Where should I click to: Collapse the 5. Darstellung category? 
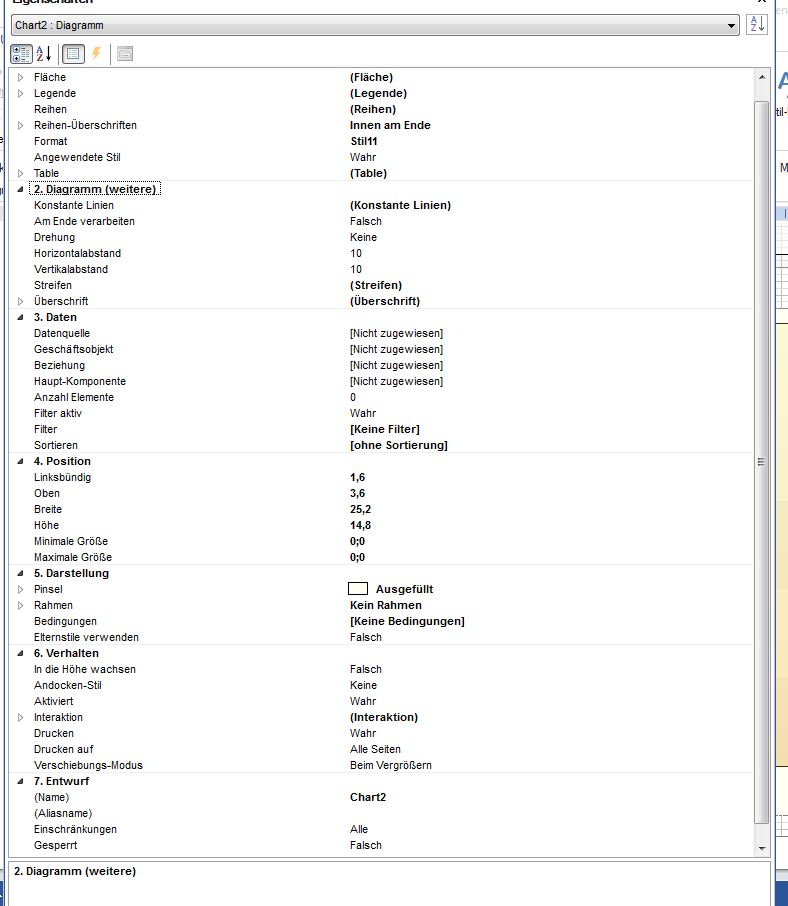click(20, 574)
